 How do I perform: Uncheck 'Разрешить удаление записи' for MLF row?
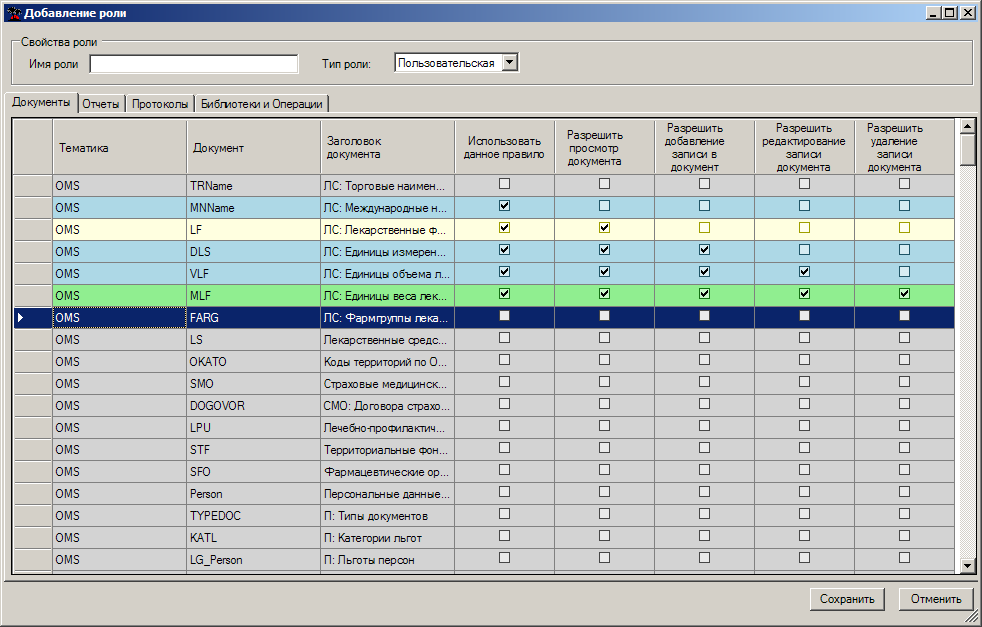click(904, 294)
